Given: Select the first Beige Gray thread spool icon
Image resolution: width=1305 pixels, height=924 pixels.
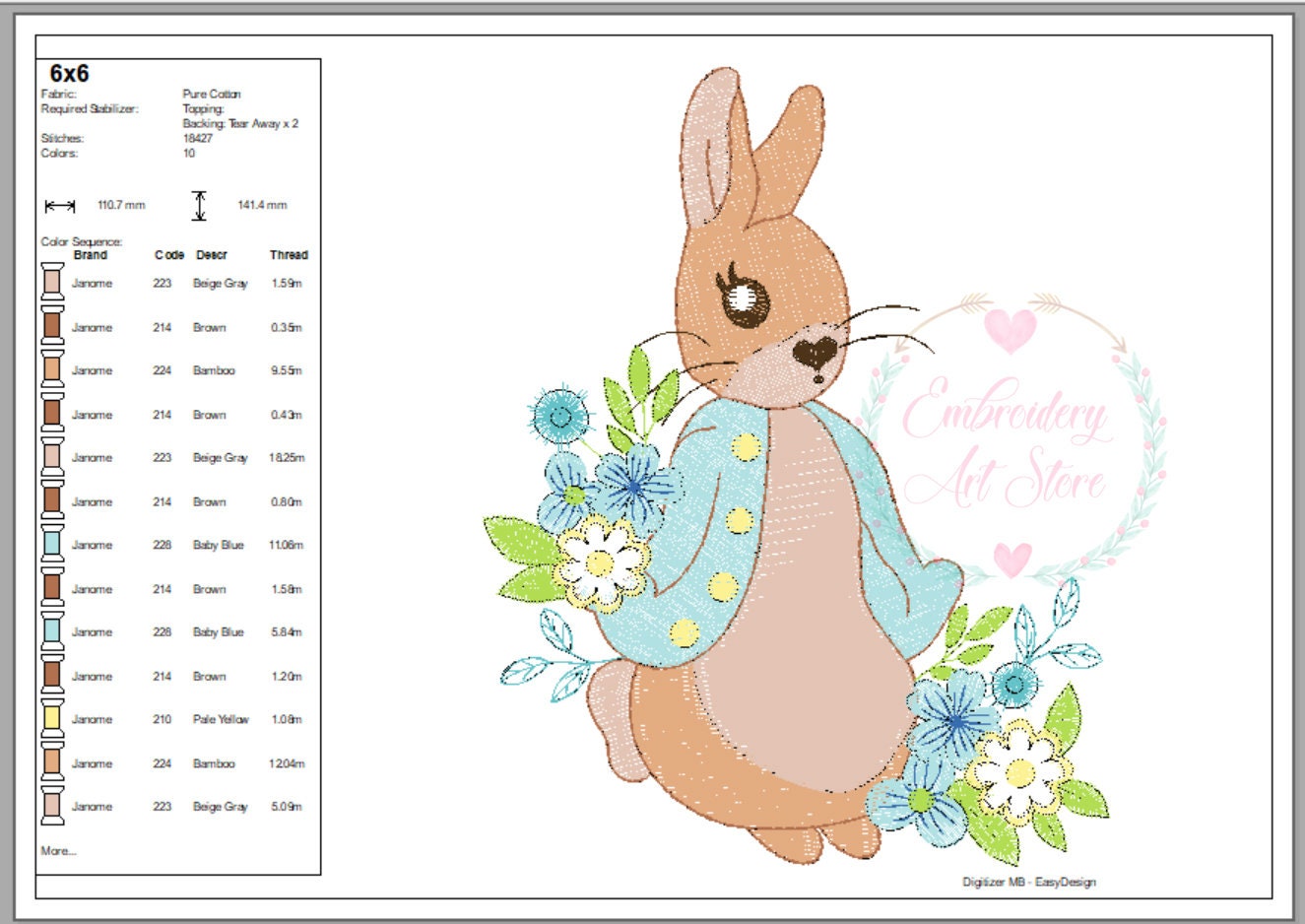Looking at the screenshot, I should tap(54, 285).
